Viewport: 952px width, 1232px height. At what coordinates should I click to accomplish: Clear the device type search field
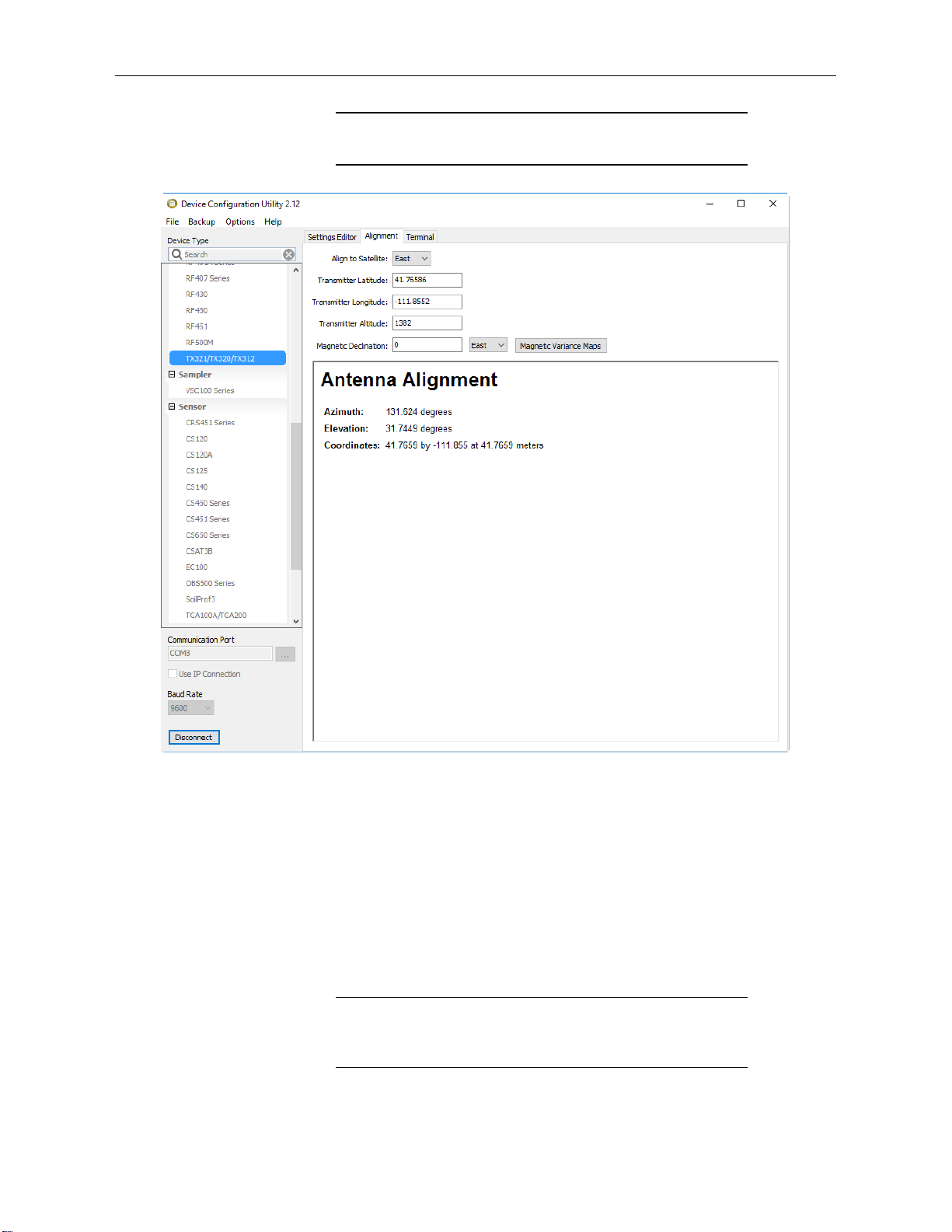click(x=288, y=255)
